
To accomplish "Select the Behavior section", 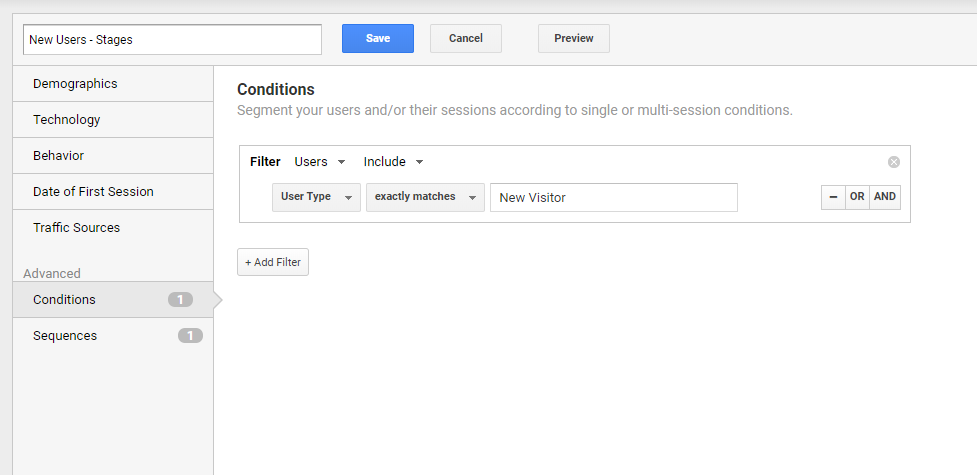I will [x=113, y=156].
